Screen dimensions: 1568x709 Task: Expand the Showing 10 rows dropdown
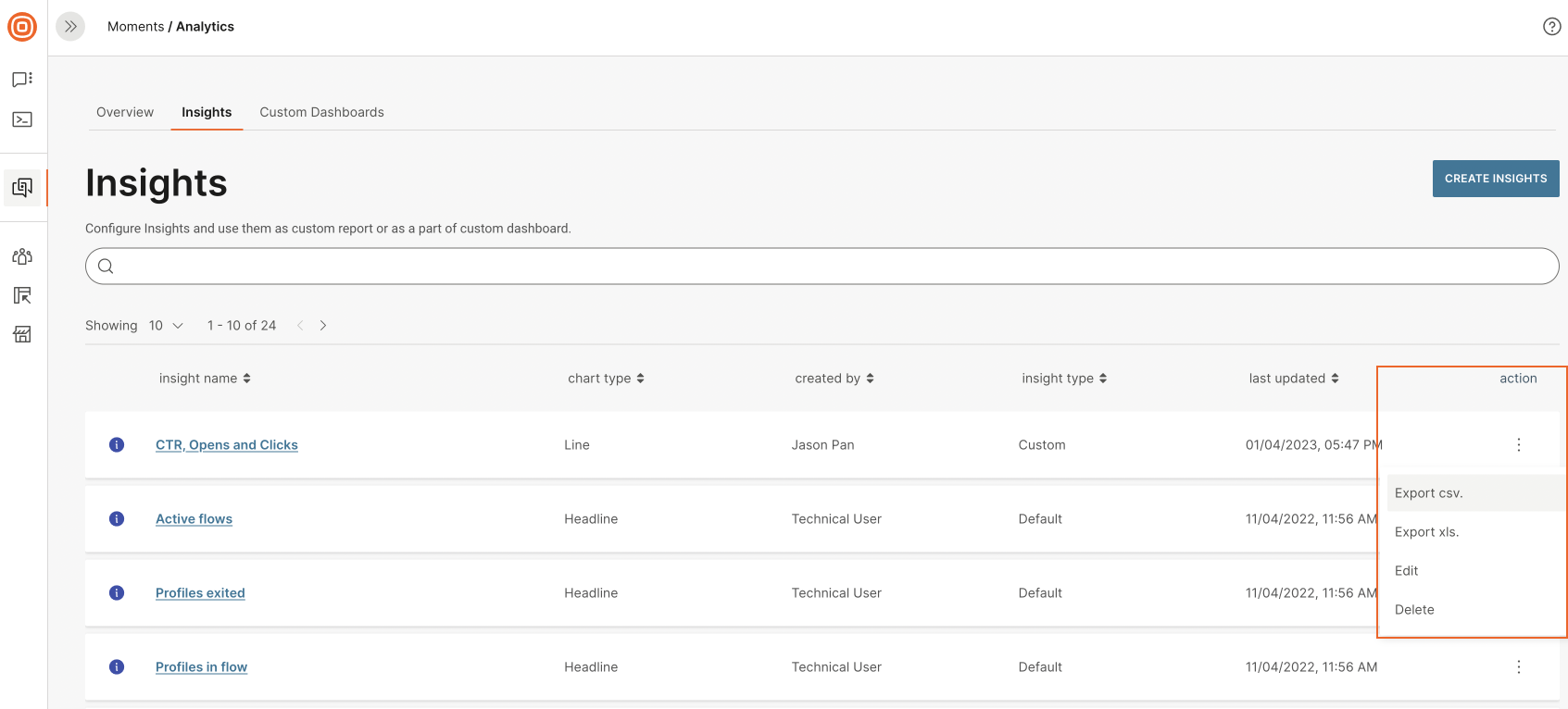167,326
